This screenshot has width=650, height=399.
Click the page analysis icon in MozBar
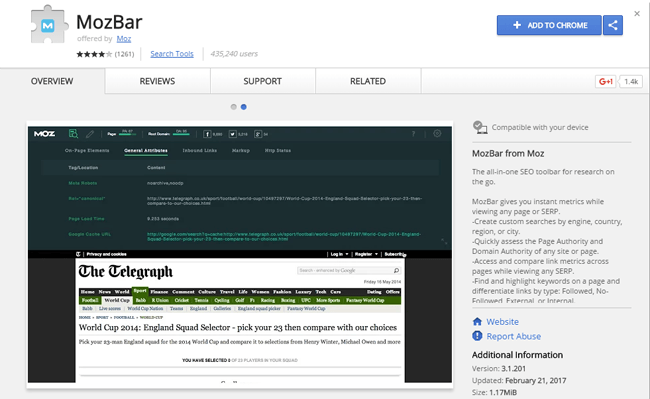(x=73, y=133)
